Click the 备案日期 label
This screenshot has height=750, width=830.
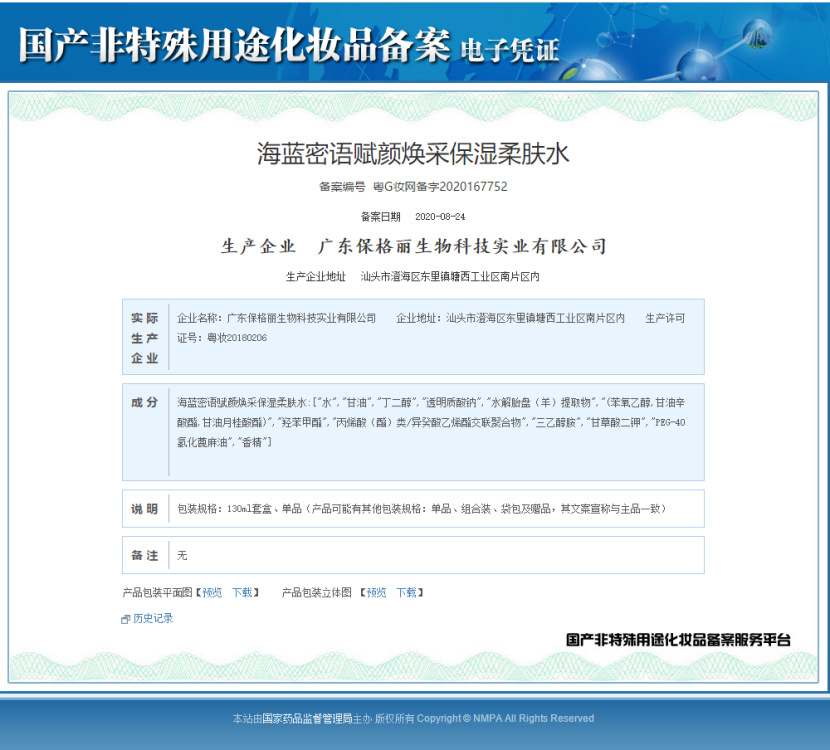(x=381, y=216)
